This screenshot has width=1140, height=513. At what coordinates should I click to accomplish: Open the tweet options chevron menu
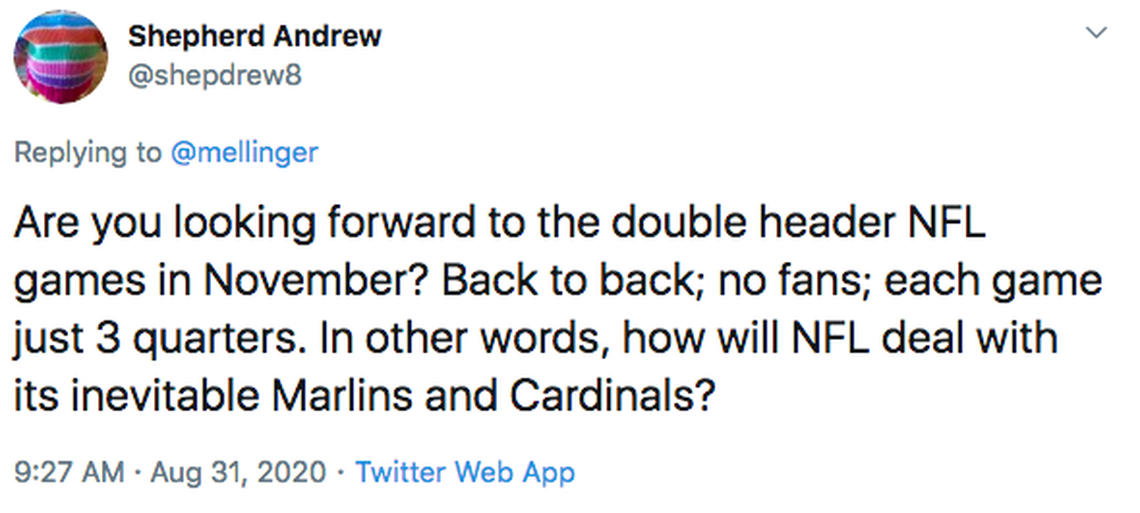(x=1097, y=33)
